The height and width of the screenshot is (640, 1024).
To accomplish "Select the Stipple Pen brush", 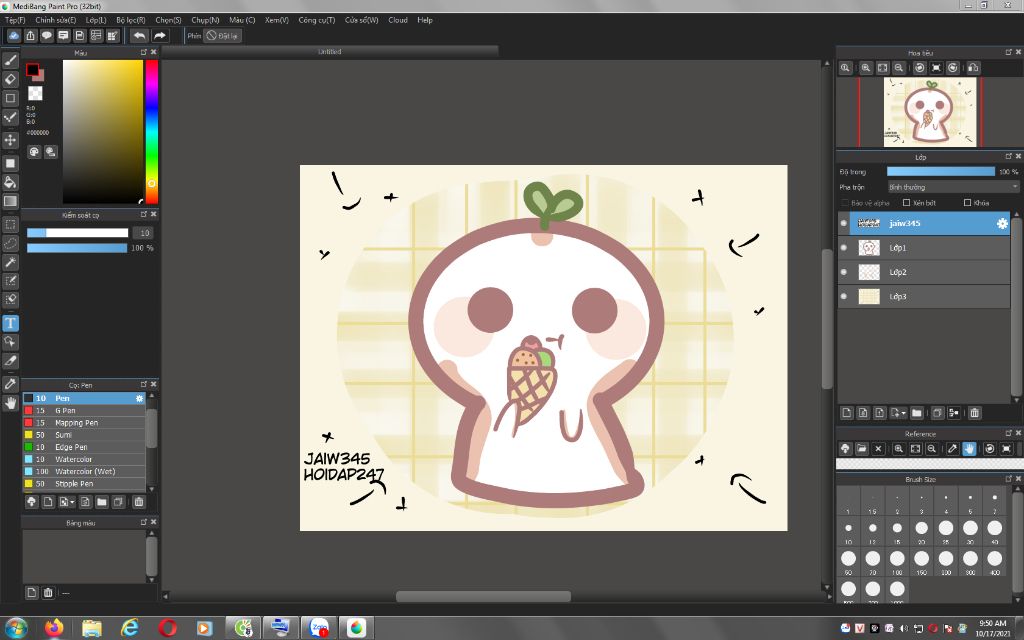I will click(84, 484).
